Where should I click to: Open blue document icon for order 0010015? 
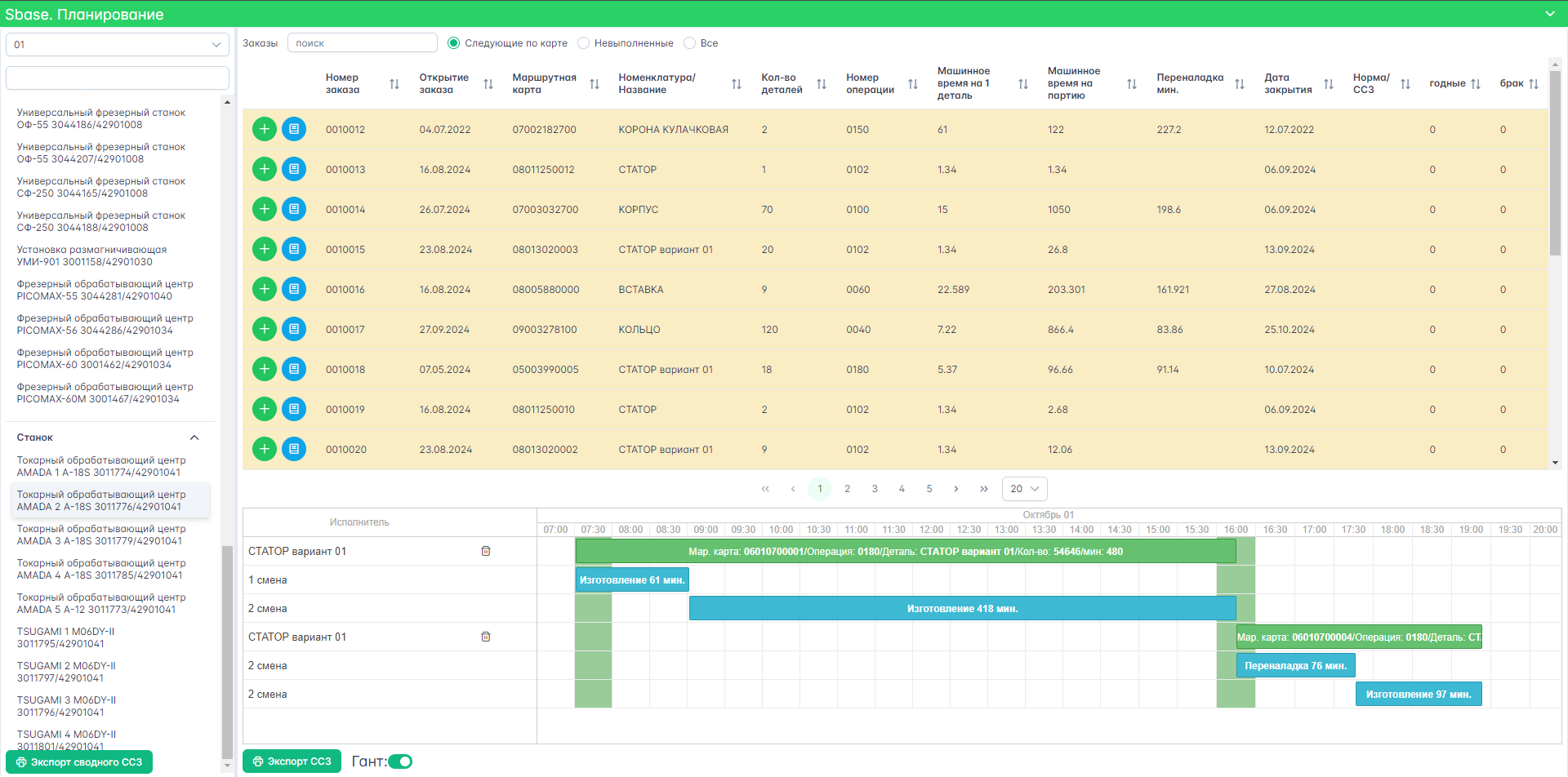(x=294, y=249)
